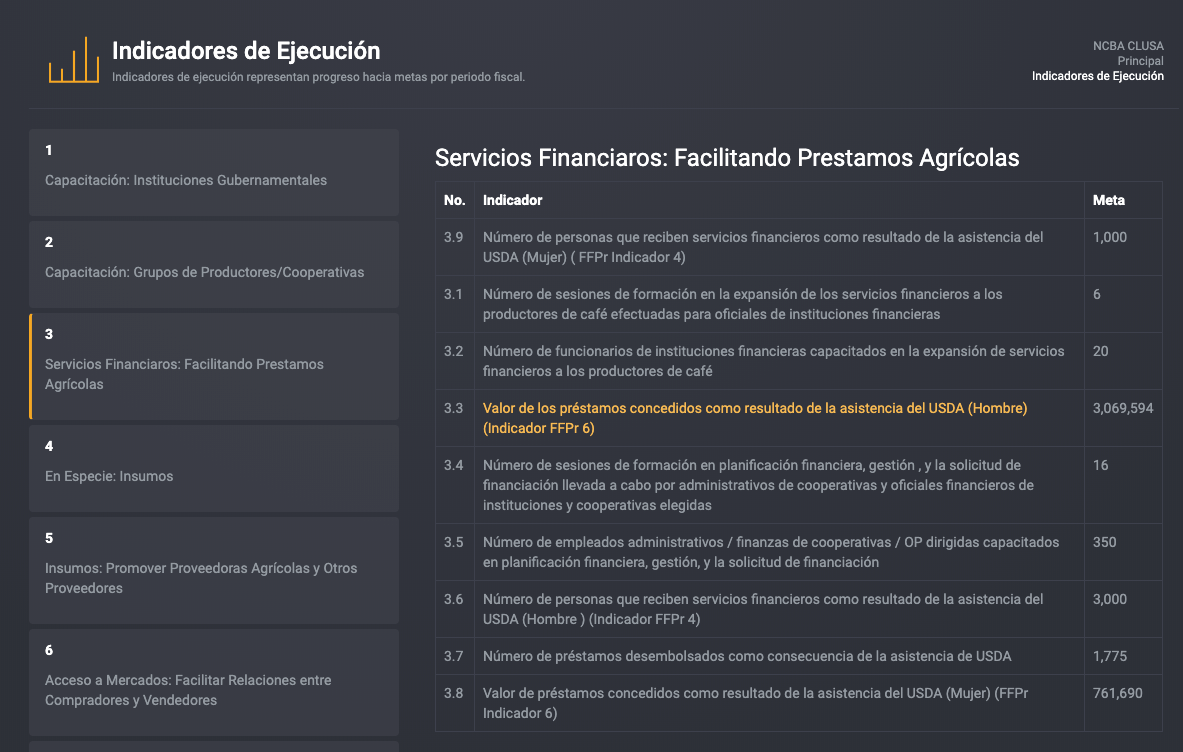
Task: Select indicator 3.8 loan value Mujer row
Action: pos(798,703)
